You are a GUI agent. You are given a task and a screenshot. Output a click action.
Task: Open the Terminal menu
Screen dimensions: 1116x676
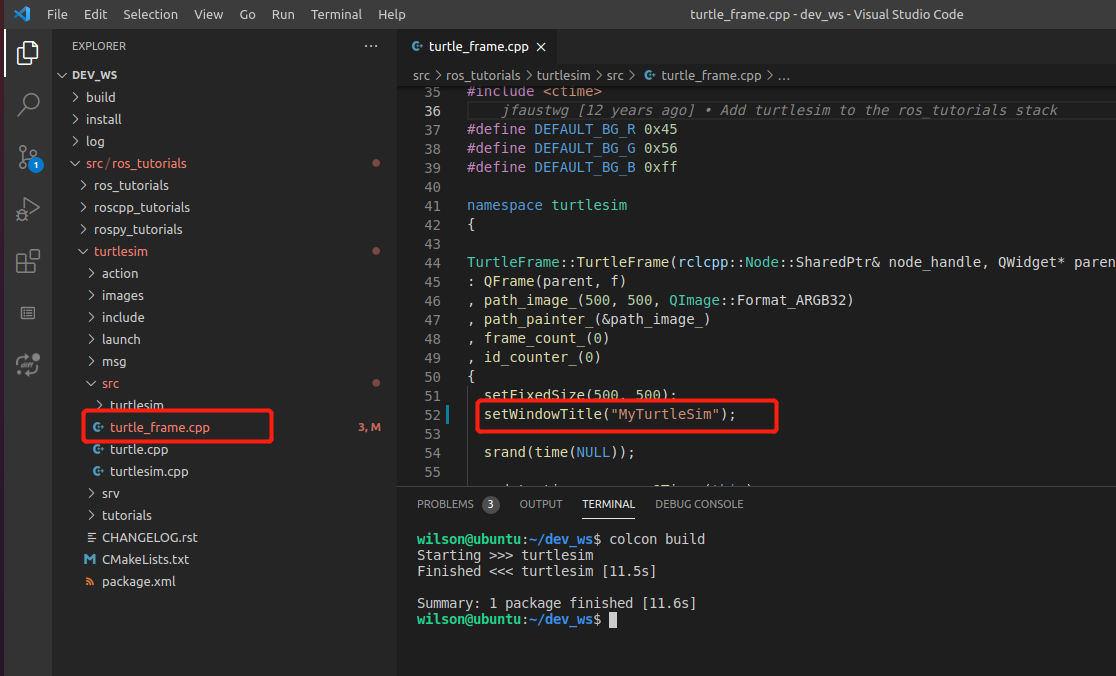tap(336, 14)
